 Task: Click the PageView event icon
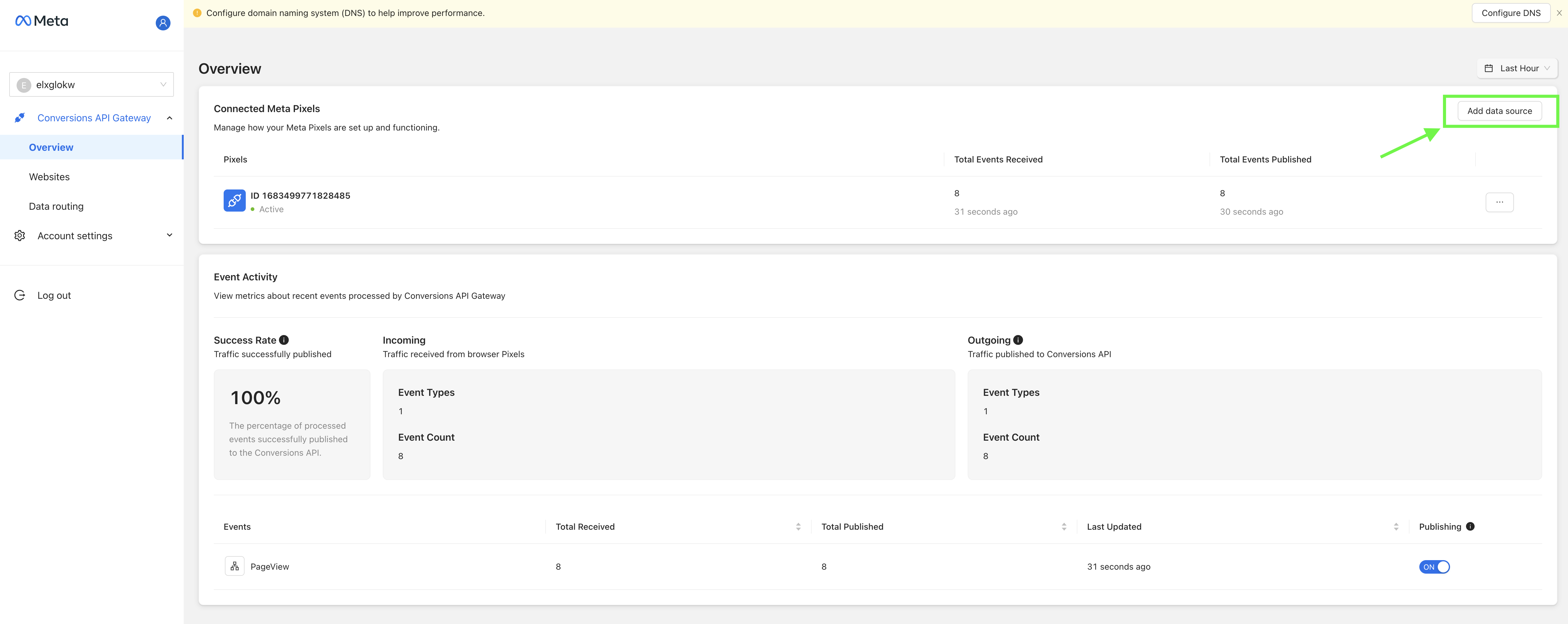234,566
